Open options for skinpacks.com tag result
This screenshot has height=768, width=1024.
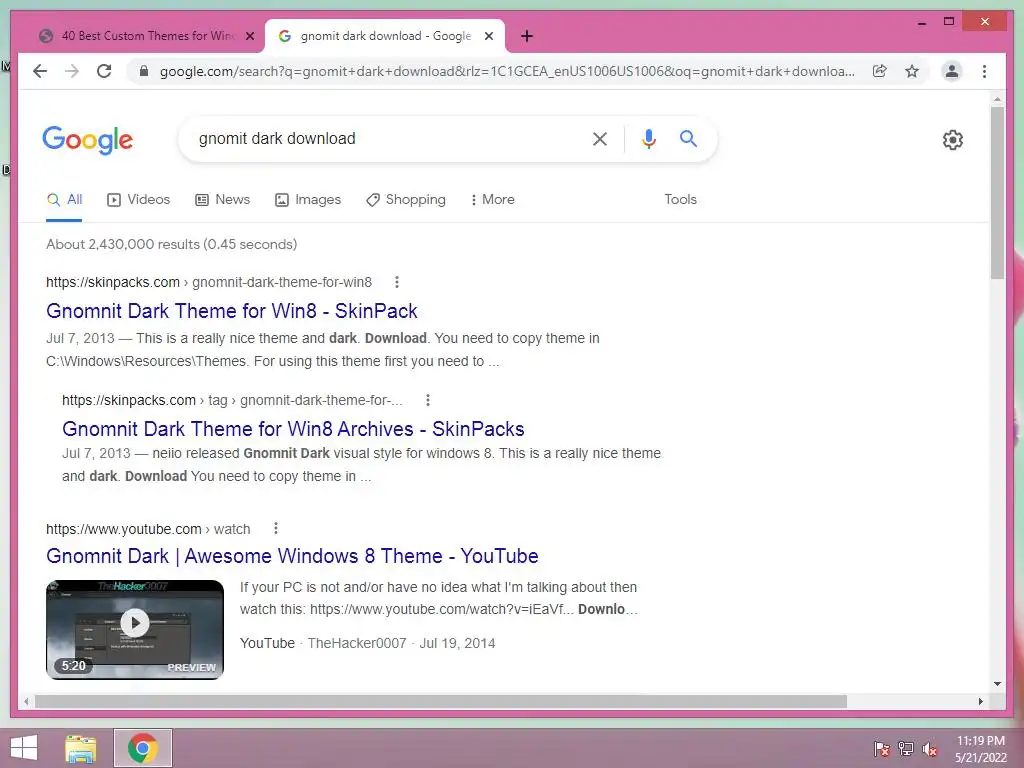(x=428, y=400)
